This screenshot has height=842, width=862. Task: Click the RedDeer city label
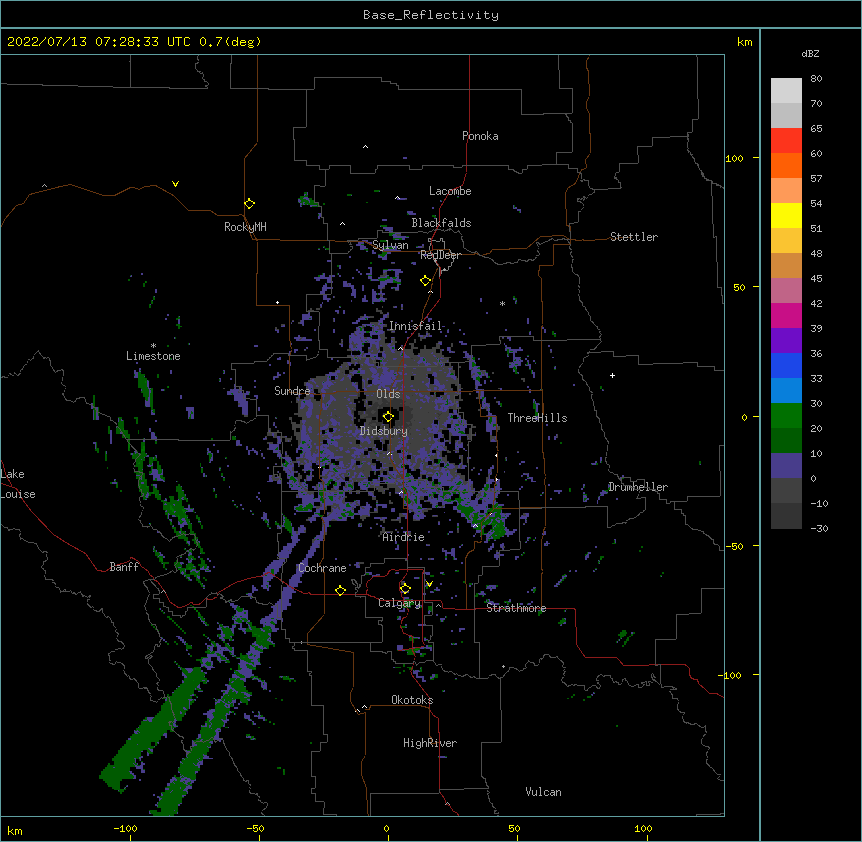tap(440, 255)
